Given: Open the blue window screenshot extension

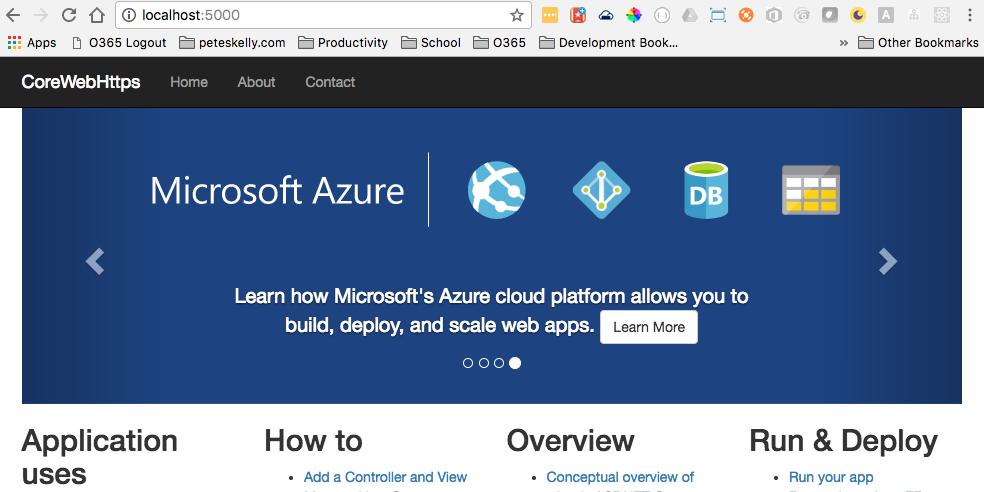Looking at the screenshot, I should pyautogui.click(x=717, y=15).
